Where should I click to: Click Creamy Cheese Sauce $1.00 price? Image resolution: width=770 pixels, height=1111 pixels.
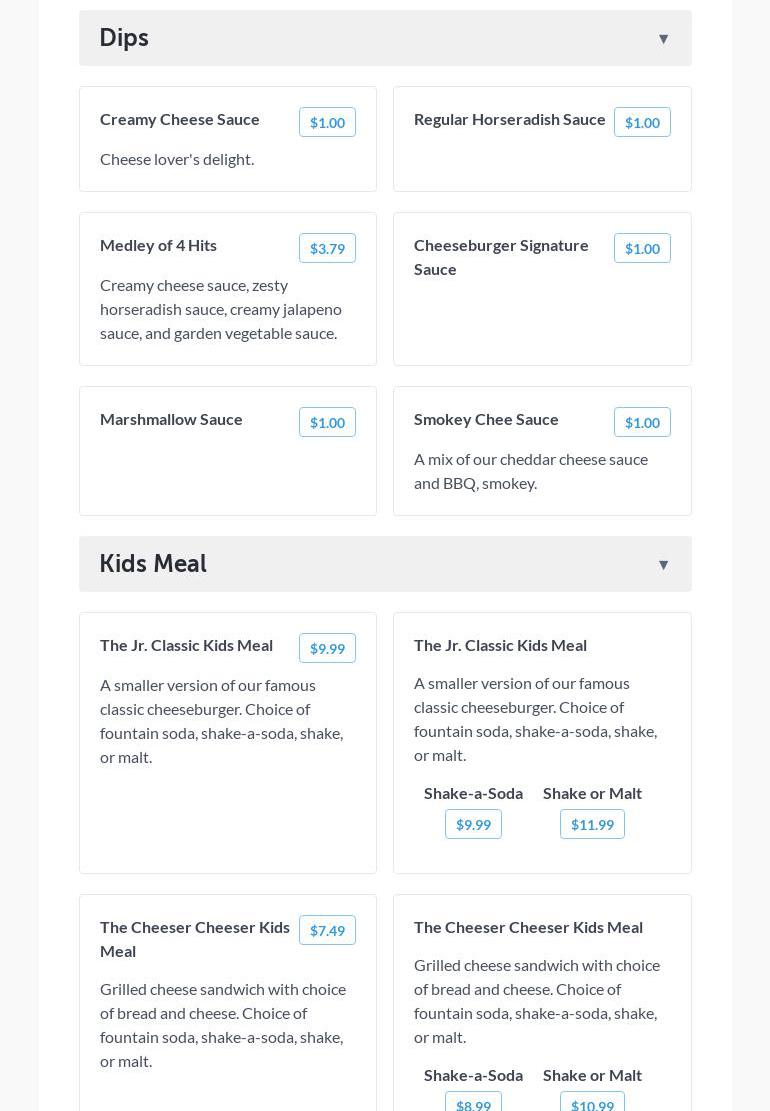click(327, 122)
